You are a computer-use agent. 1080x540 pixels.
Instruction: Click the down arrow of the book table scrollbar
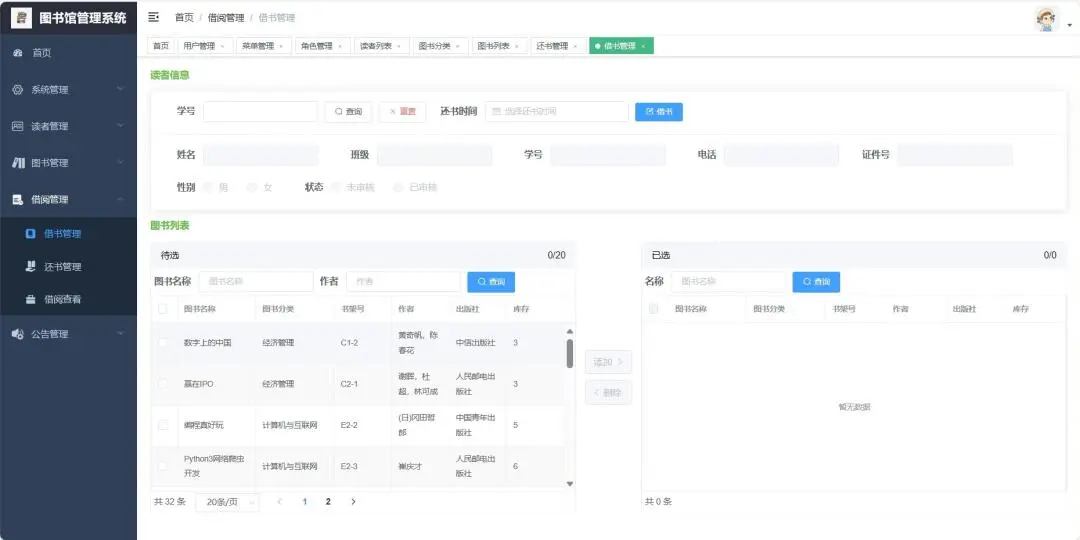click(x=570, y=484)
